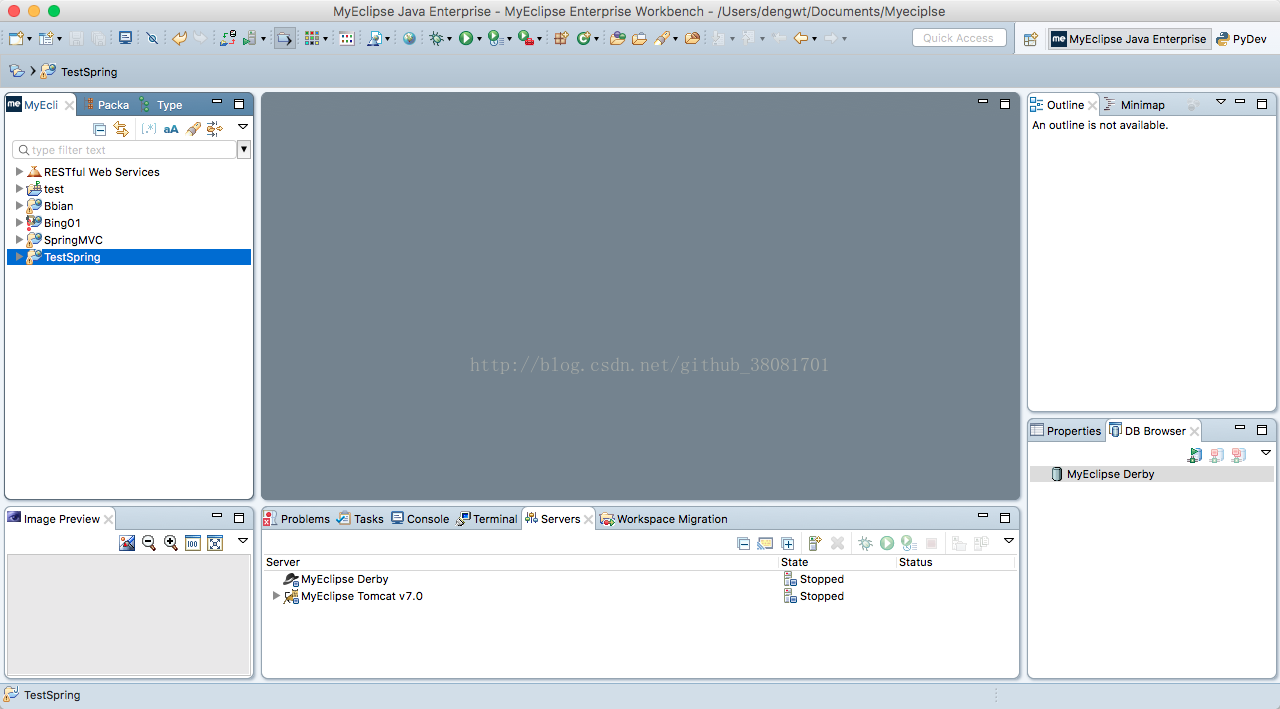
Task: Click the monitor console icon in toolbar
Action: click(x=125, y=38)
